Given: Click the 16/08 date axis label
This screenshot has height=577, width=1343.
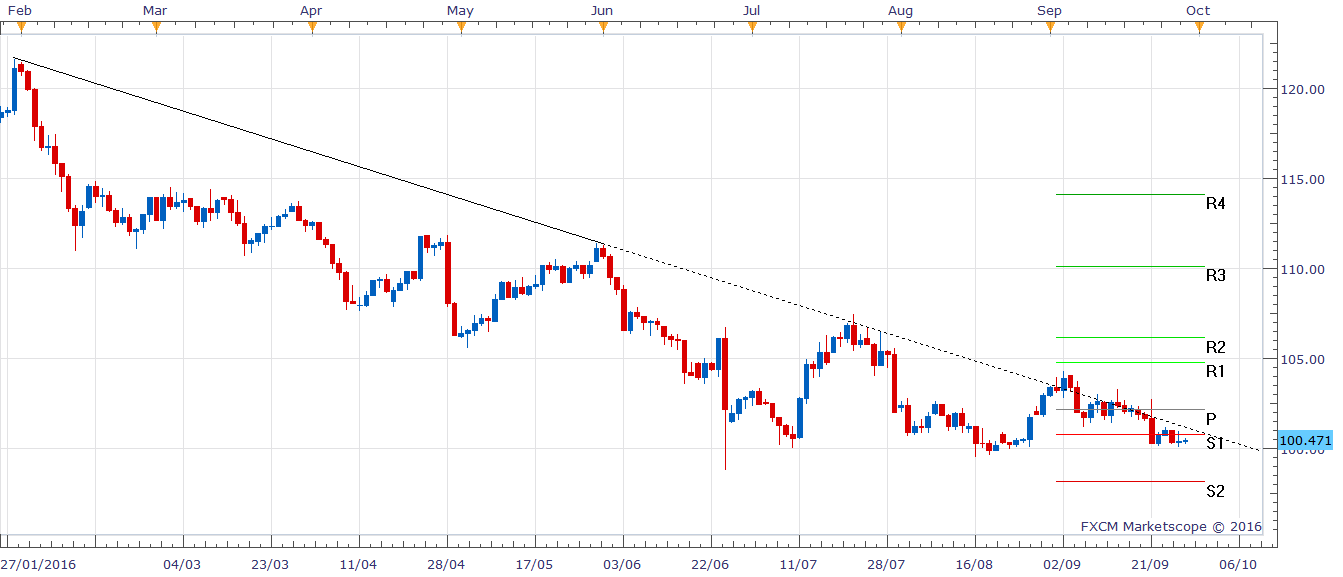Looking at the screenshot, I should click(x=974, y=564).
